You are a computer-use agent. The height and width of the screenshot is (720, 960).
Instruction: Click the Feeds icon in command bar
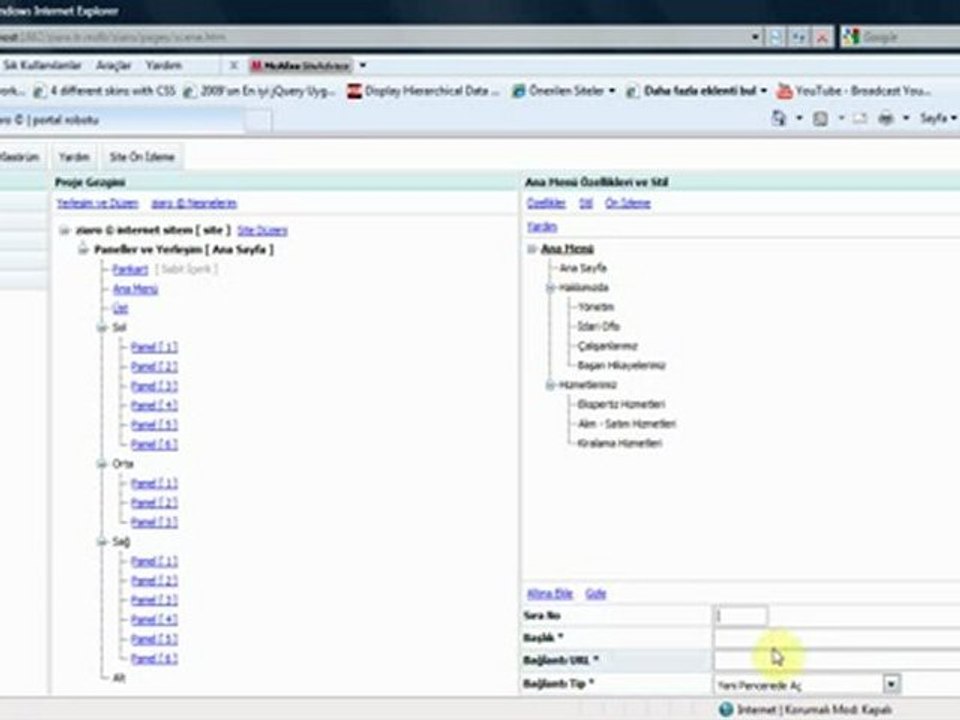click(820, 118)
